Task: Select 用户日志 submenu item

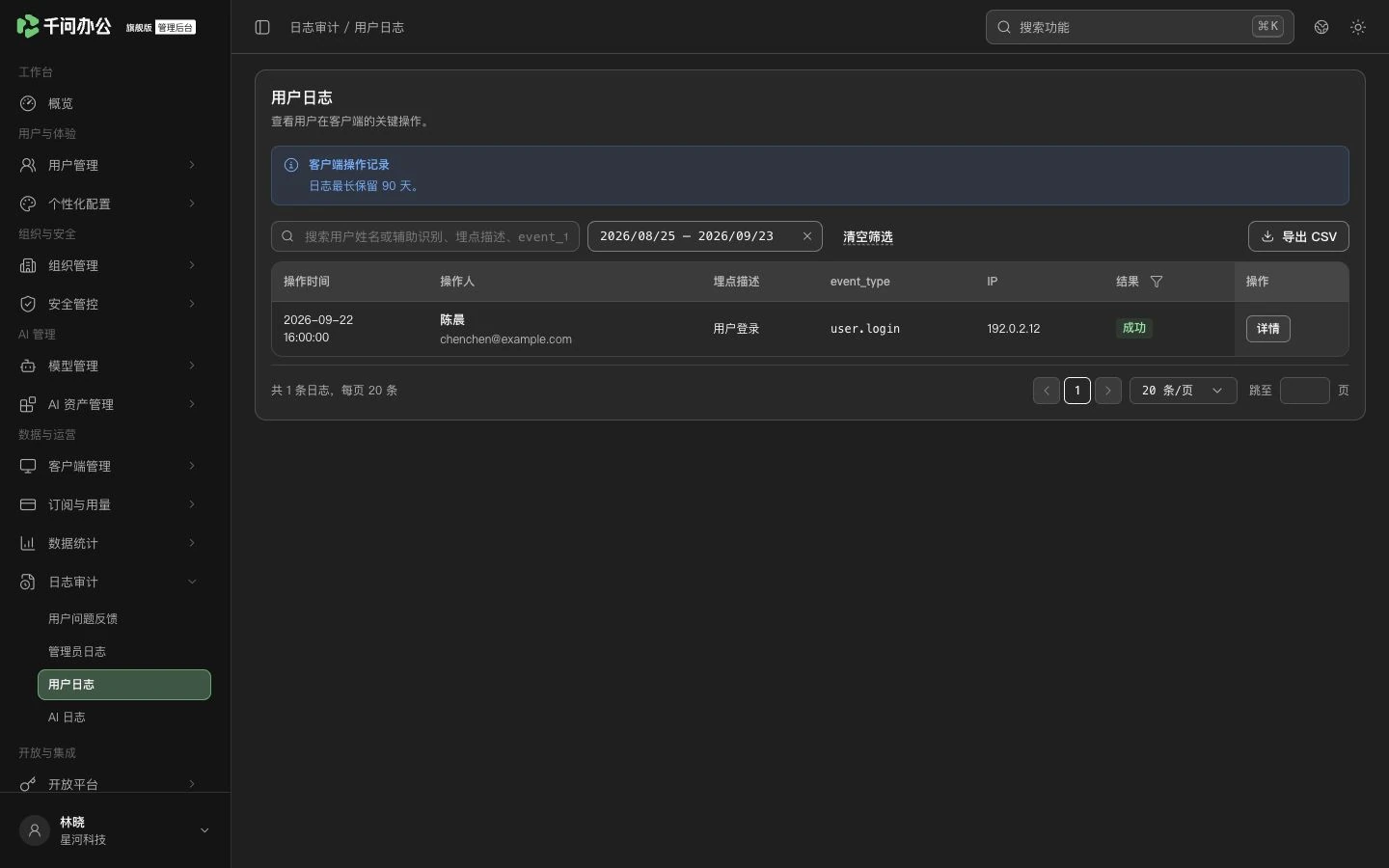Action: point(124,685)
